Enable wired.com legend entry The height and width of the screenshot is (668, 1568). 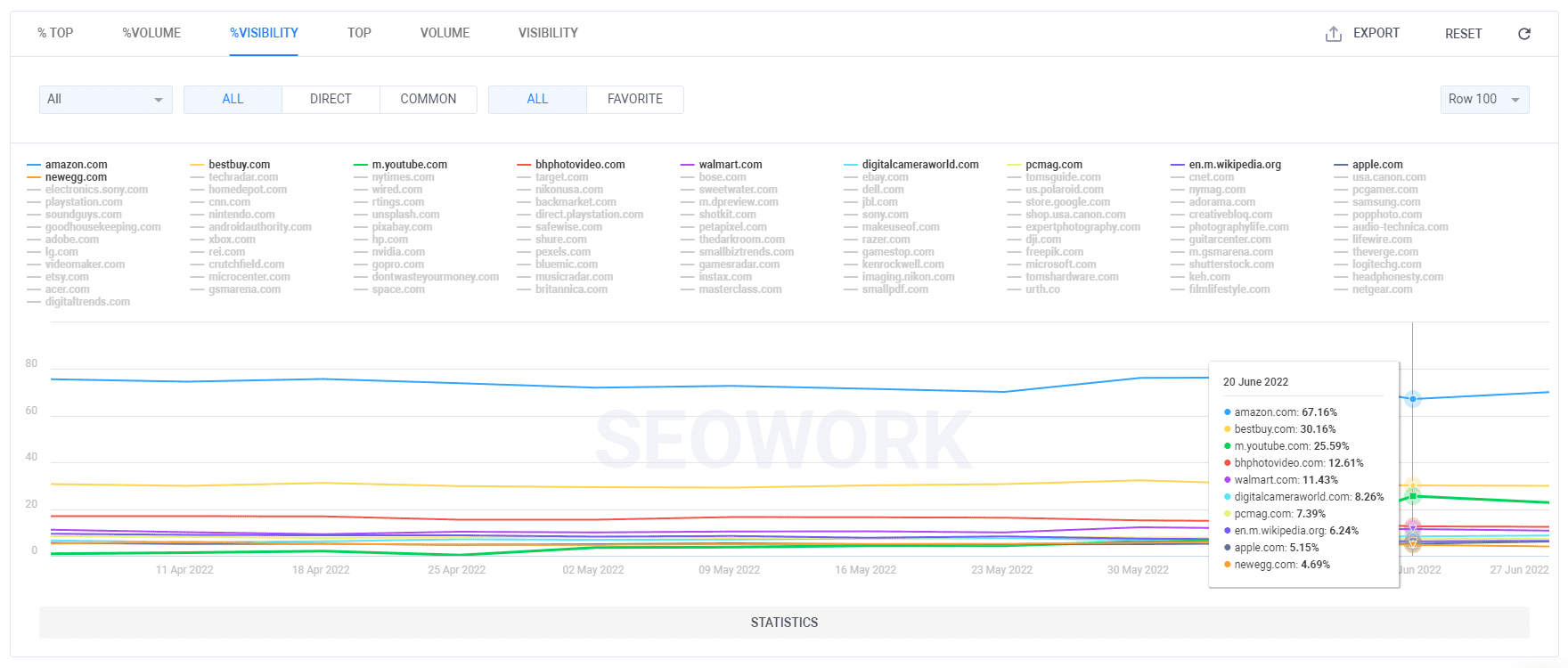(x=388, y=190)
